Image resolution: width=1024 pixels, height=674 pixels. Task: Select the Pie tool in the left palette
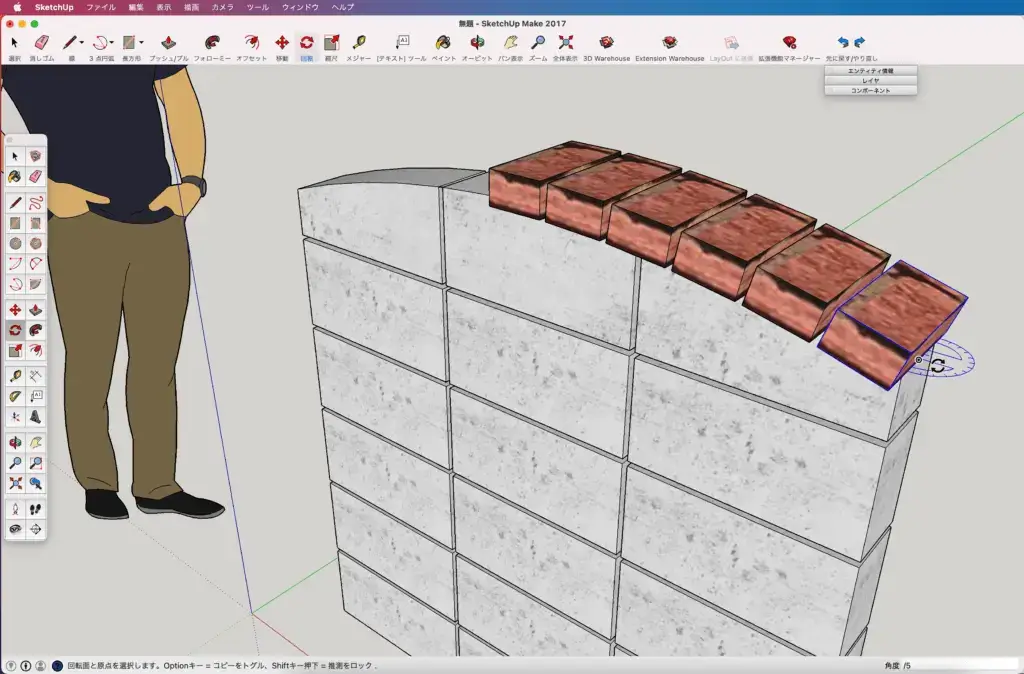pyautogui.click(x=35, y=284)
